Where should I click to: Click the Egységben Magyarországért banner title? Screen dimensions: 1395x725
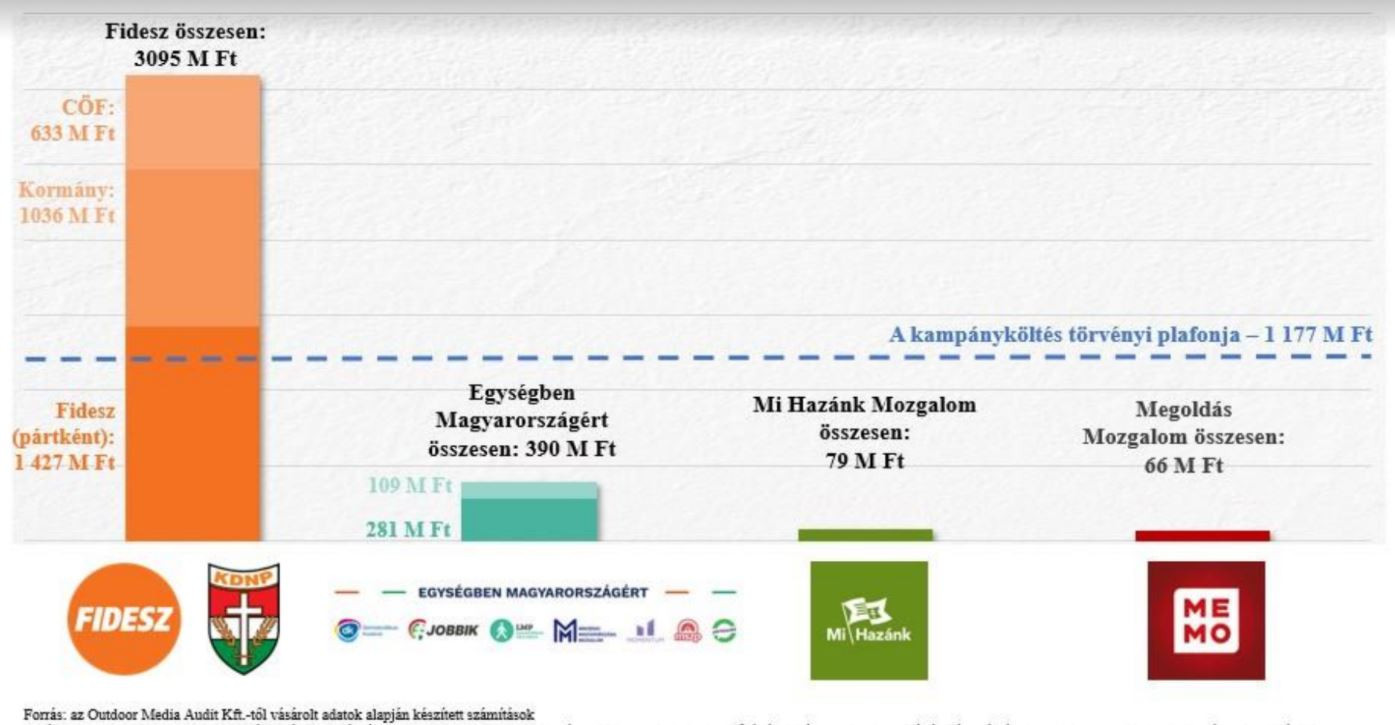pyautogui.click(x=535, y=593)
